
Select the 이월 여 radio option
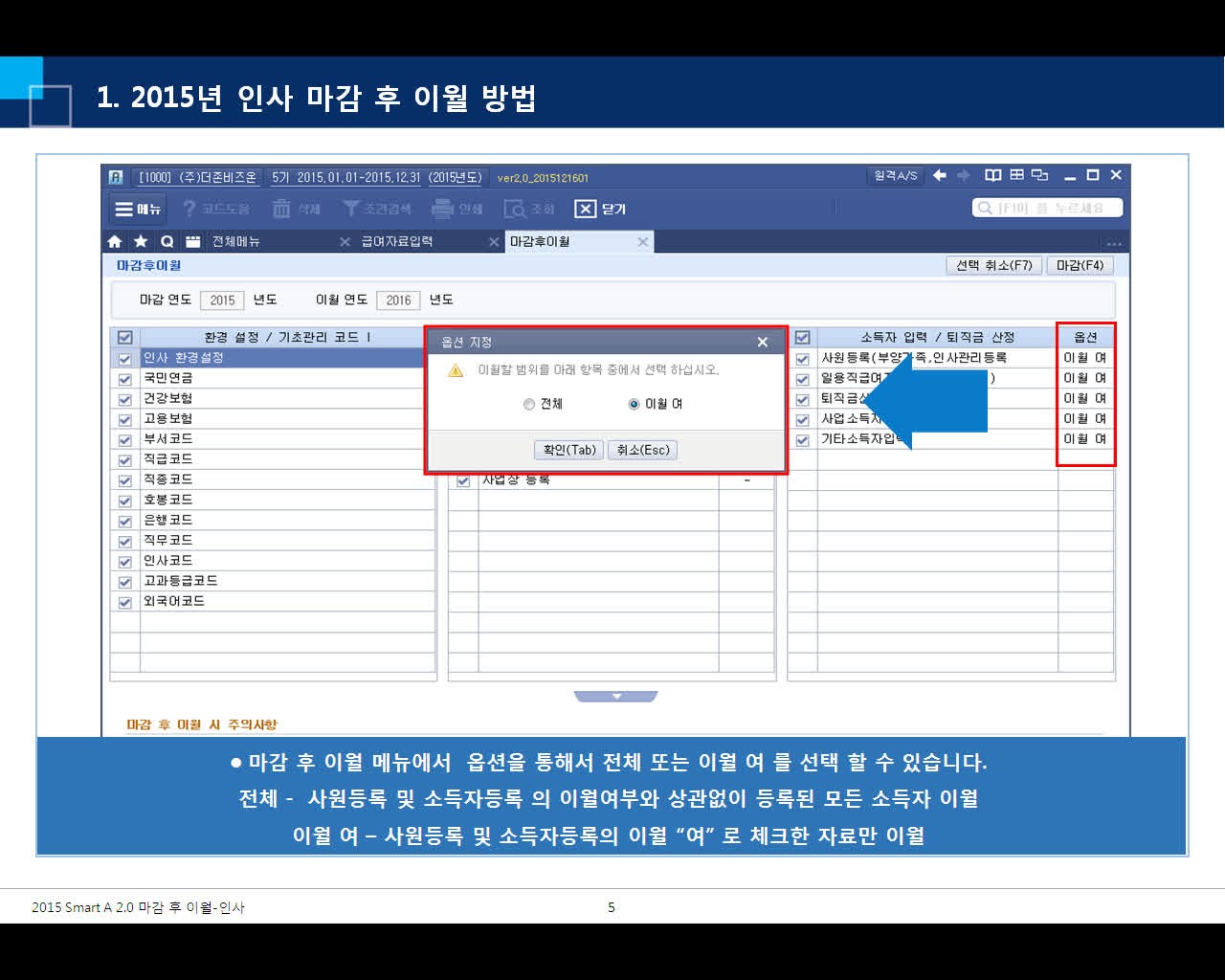point(634,404)
